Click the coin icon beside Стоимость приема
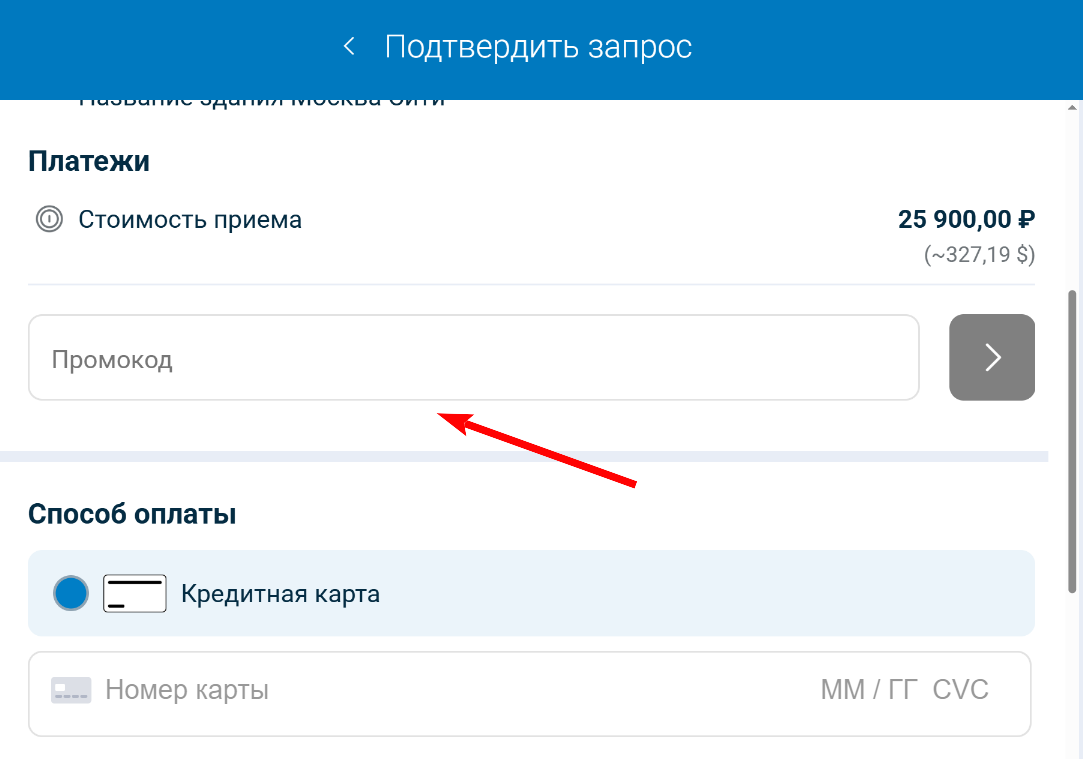This screenshot has width=1083, height=759. (x=49, y=219)
